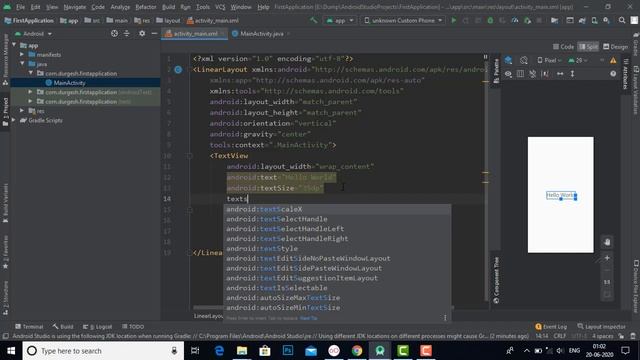Click the 1:1 zoom button in preview
640x360 pixels.
pyautogui.click(x=607, y=282)
